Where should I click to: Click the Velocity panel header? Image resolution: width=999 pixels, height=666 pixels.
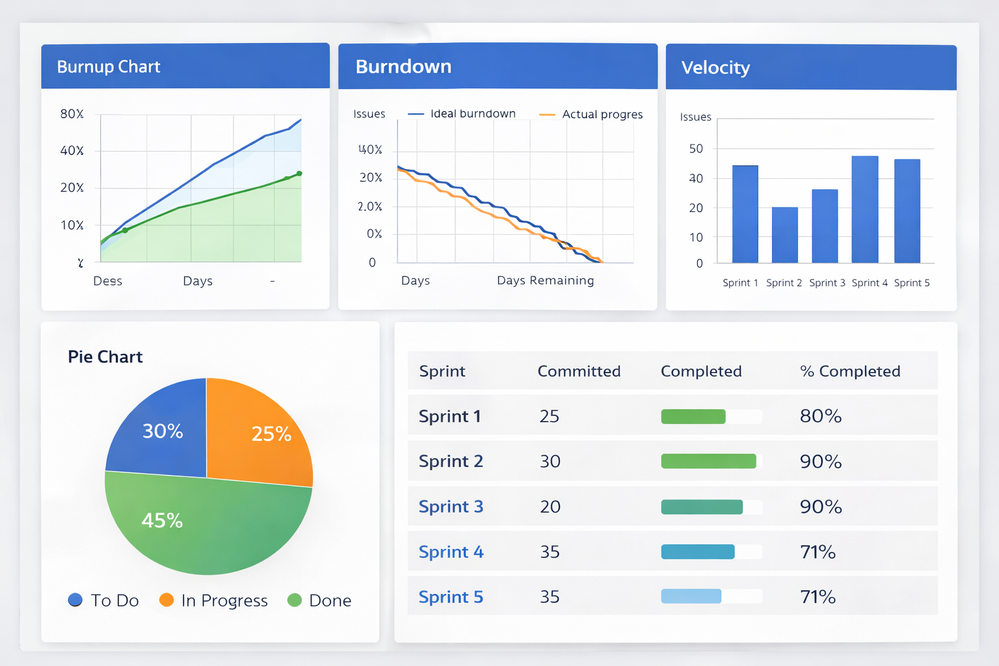(811, 68)
